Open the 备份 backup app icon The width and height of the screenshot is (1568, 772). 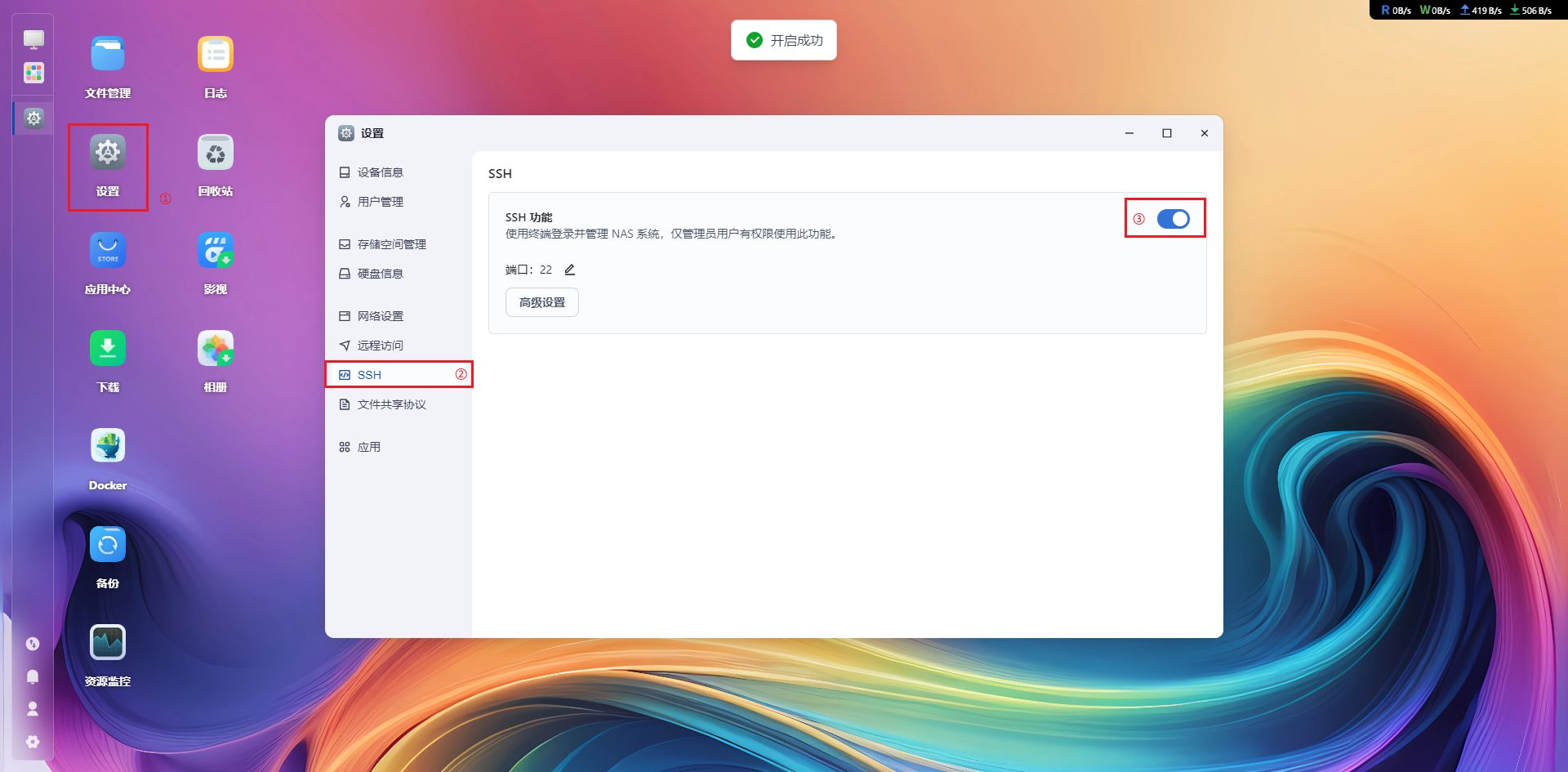pyautogui.click(x=108, y=545)
